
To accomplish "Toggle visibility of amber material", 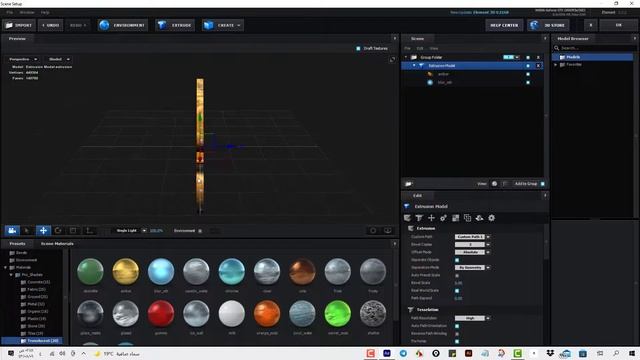I will [528, 74].
